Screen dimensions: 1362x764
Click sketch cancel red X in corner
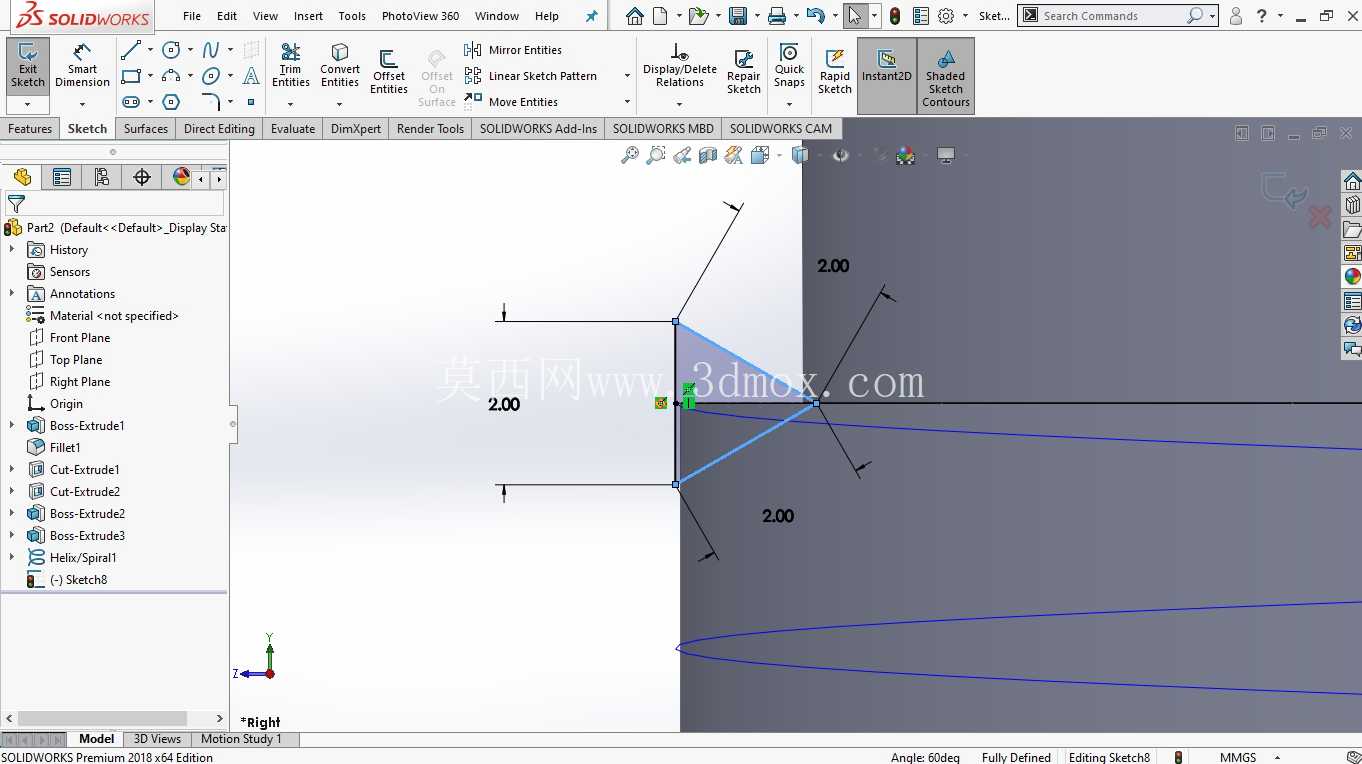tap(1319, 216)
